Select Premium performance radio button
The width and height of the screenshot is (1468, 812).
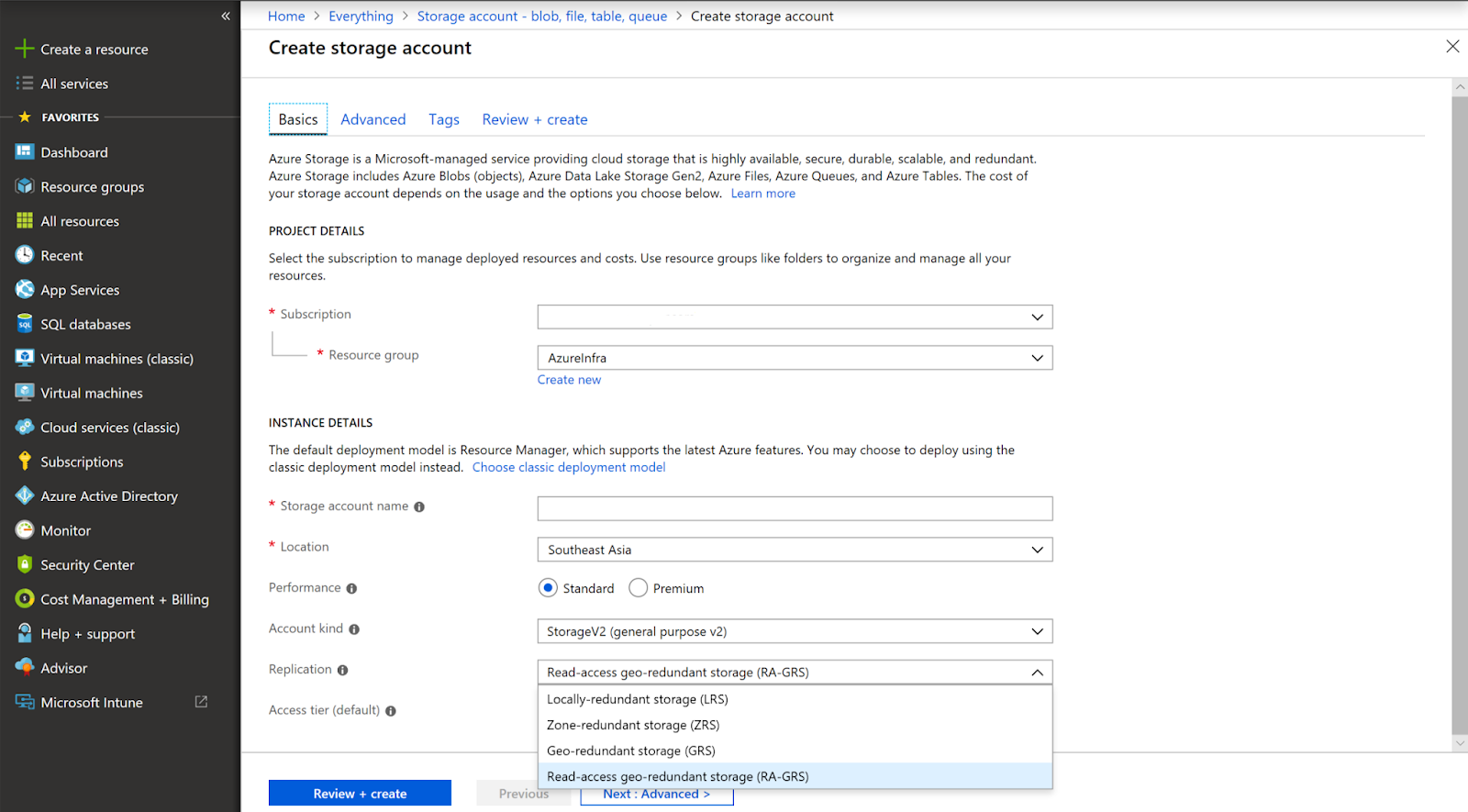pyautogui.click(x=639, y=588)
